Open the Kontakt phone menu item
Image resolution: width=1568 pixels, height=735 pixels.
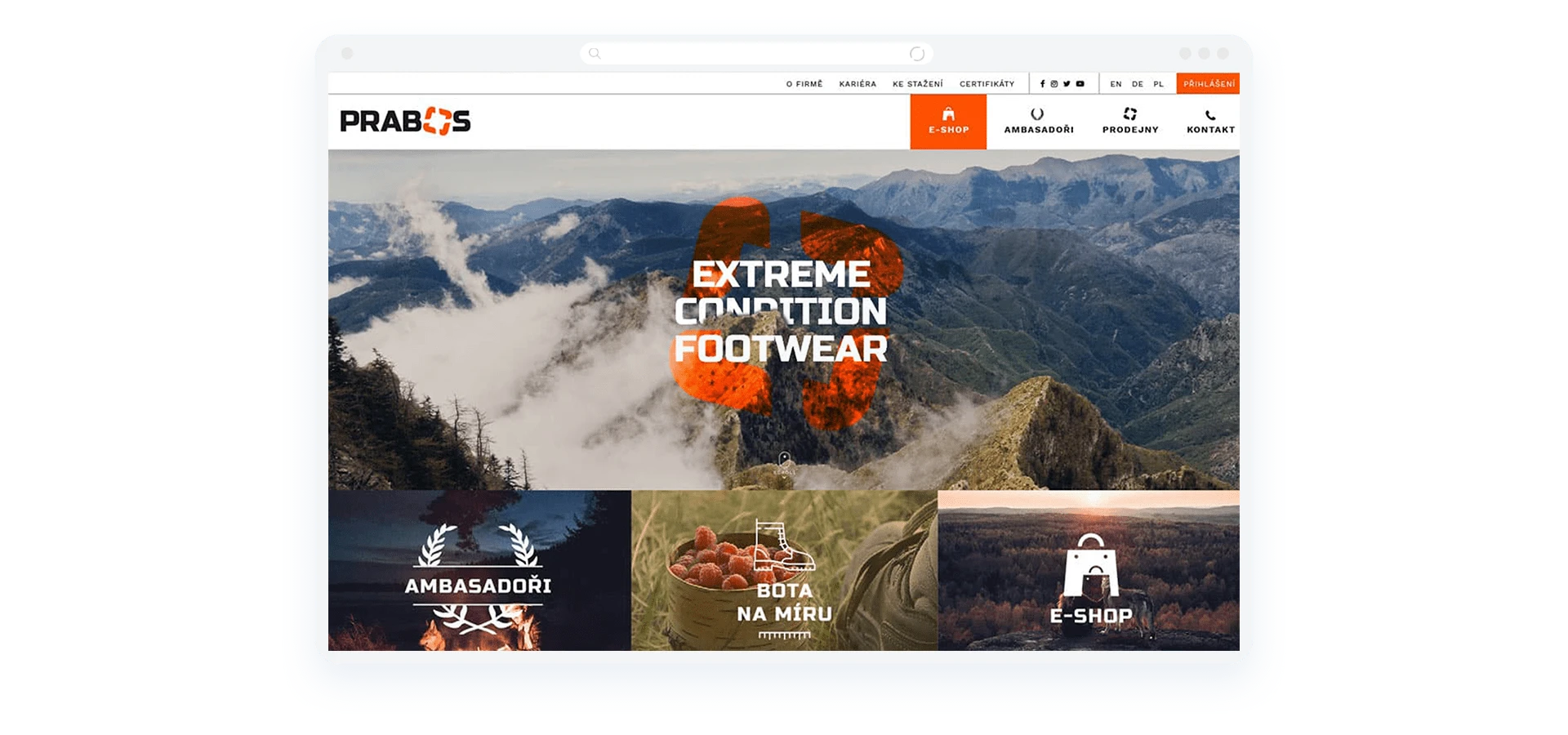1210,122
